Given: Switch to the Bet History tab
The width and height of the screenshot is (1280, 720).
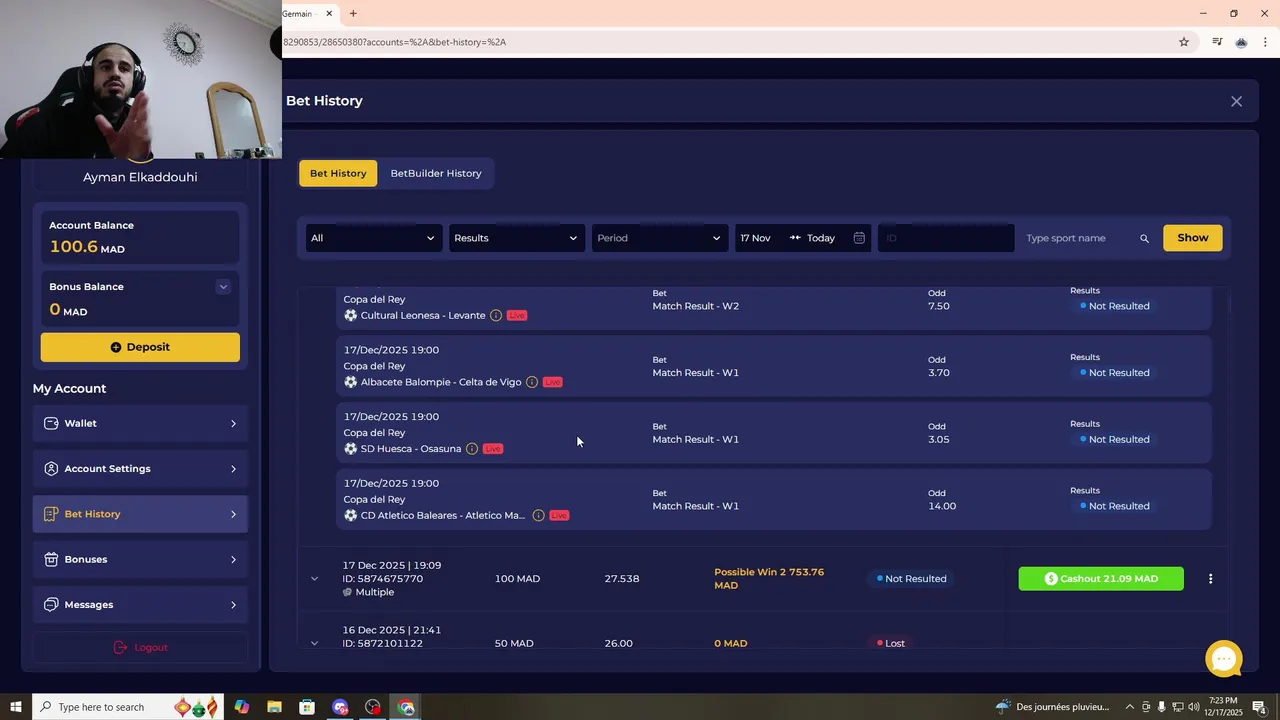Looking at the screenshot, I should click(x=338, y=173).
